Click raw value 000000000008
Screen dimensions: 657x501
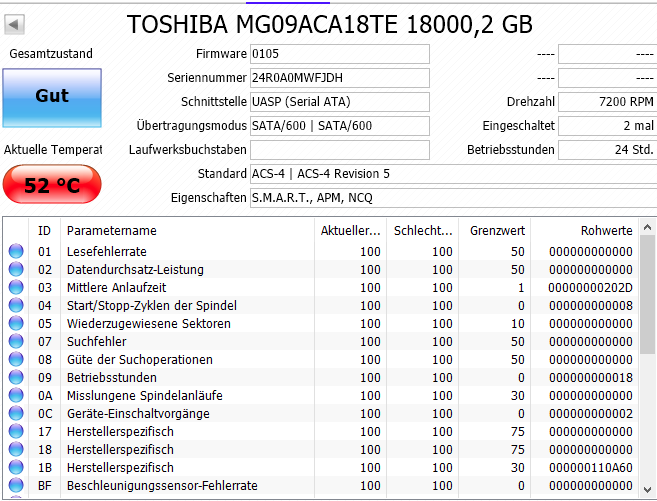pos(591,305)
